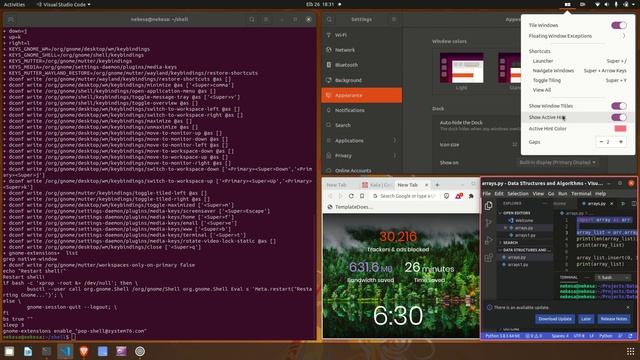
Task: Toggle Tile Windows switch
Action: pyautogui.click(x=619, y=25)
